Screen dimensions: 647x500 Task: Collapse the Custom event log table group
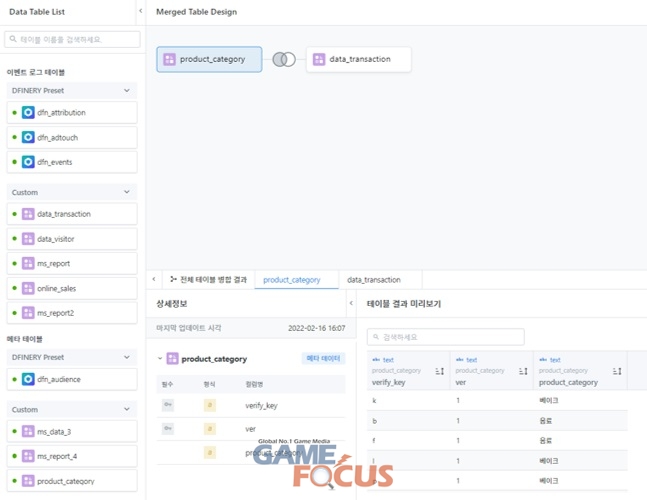point(126,192)
